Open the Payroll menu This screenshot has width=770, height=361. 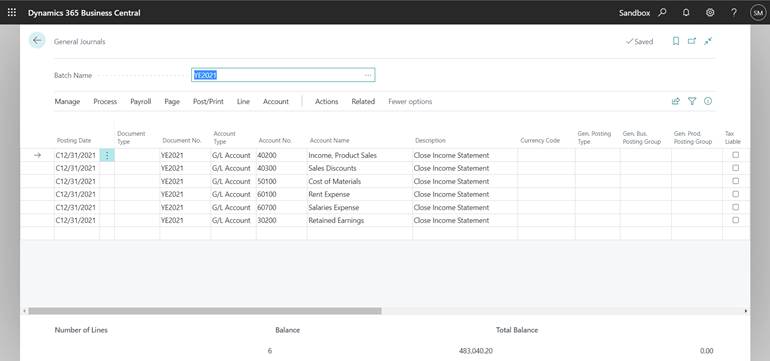[140, 101]
